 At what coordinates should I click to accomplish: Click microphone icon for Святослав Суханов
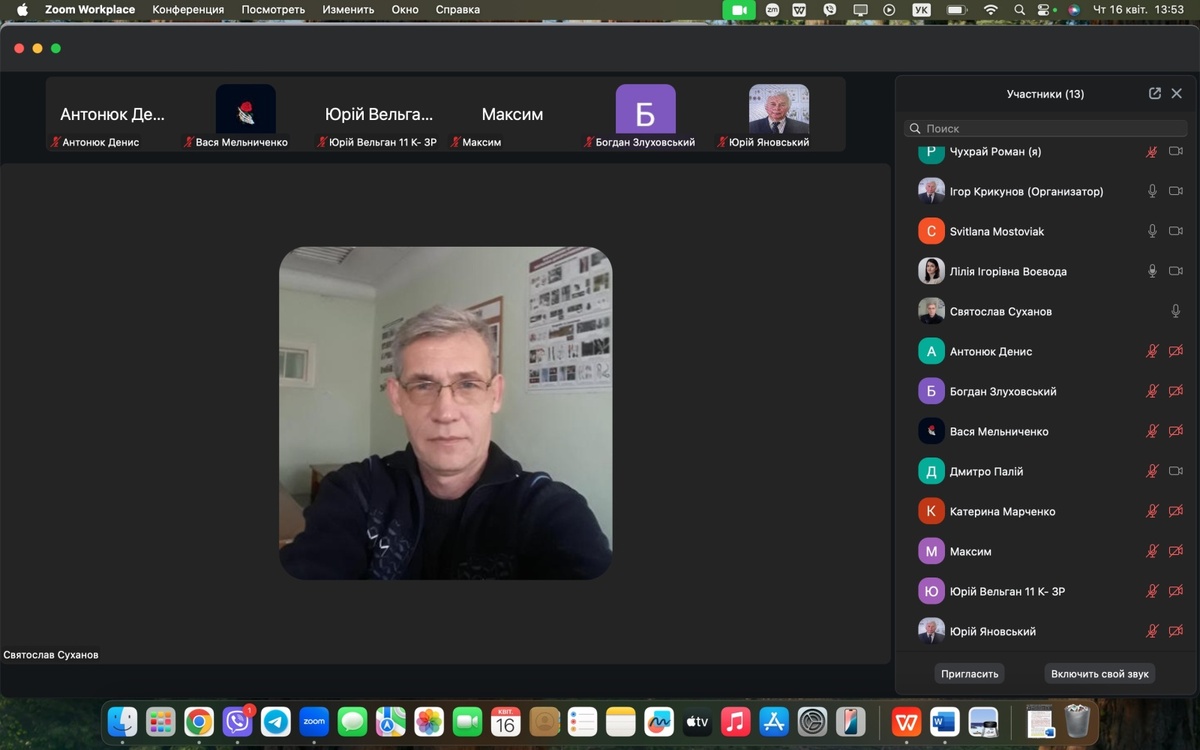[x=1176, y=311]
